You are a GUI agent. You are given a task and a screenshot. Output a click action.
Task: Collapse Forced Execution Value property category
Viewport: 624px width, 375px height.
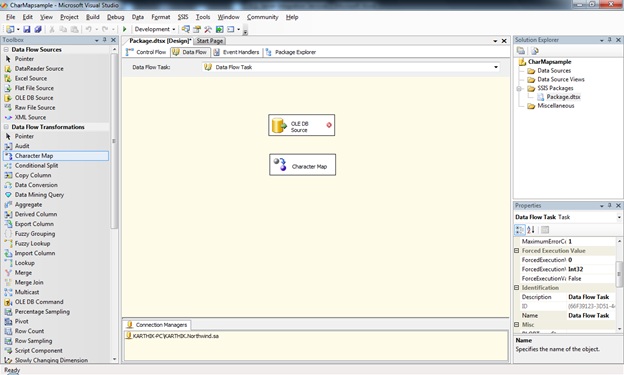[517, 251]
